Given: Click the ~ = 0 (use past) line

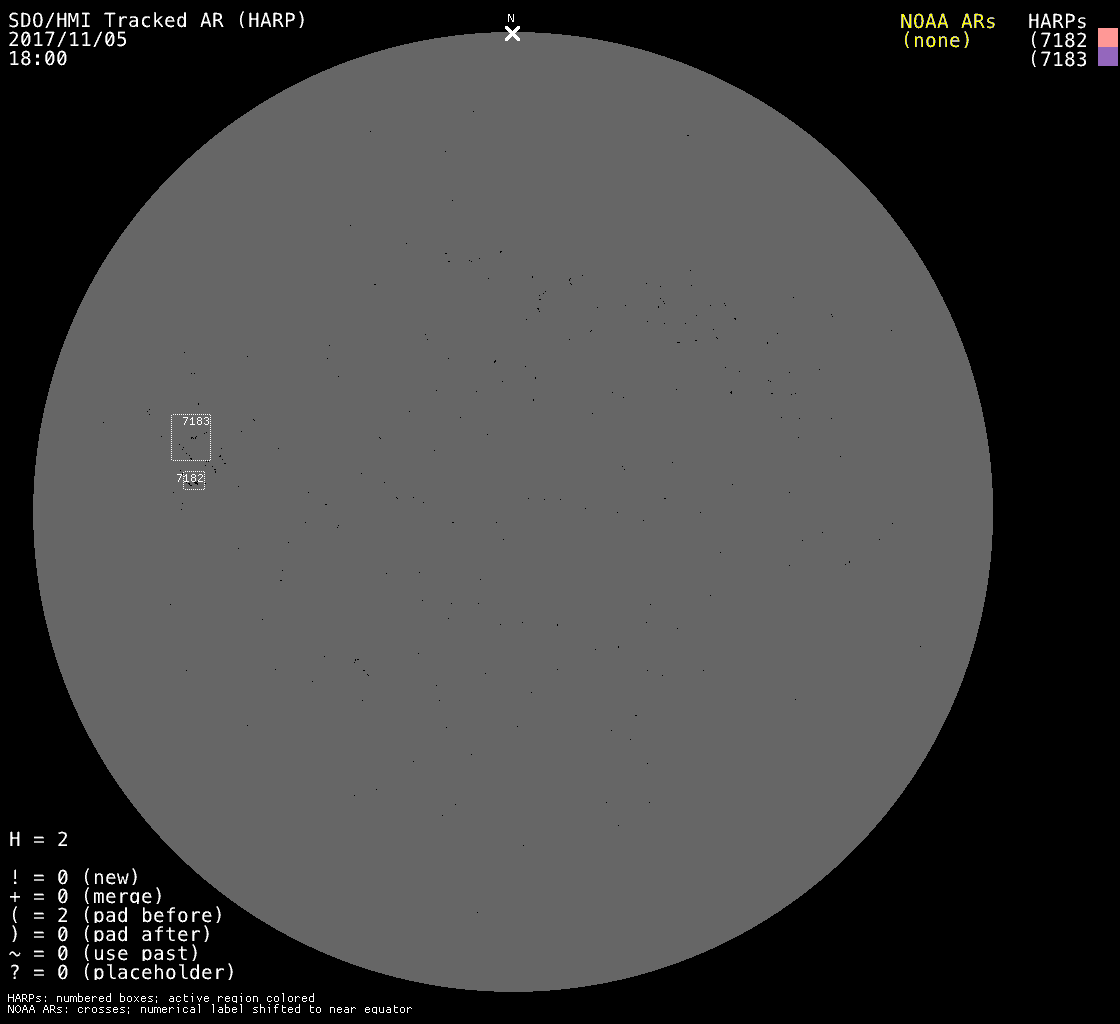Looking at the screenshot, I should click(104, 953).
